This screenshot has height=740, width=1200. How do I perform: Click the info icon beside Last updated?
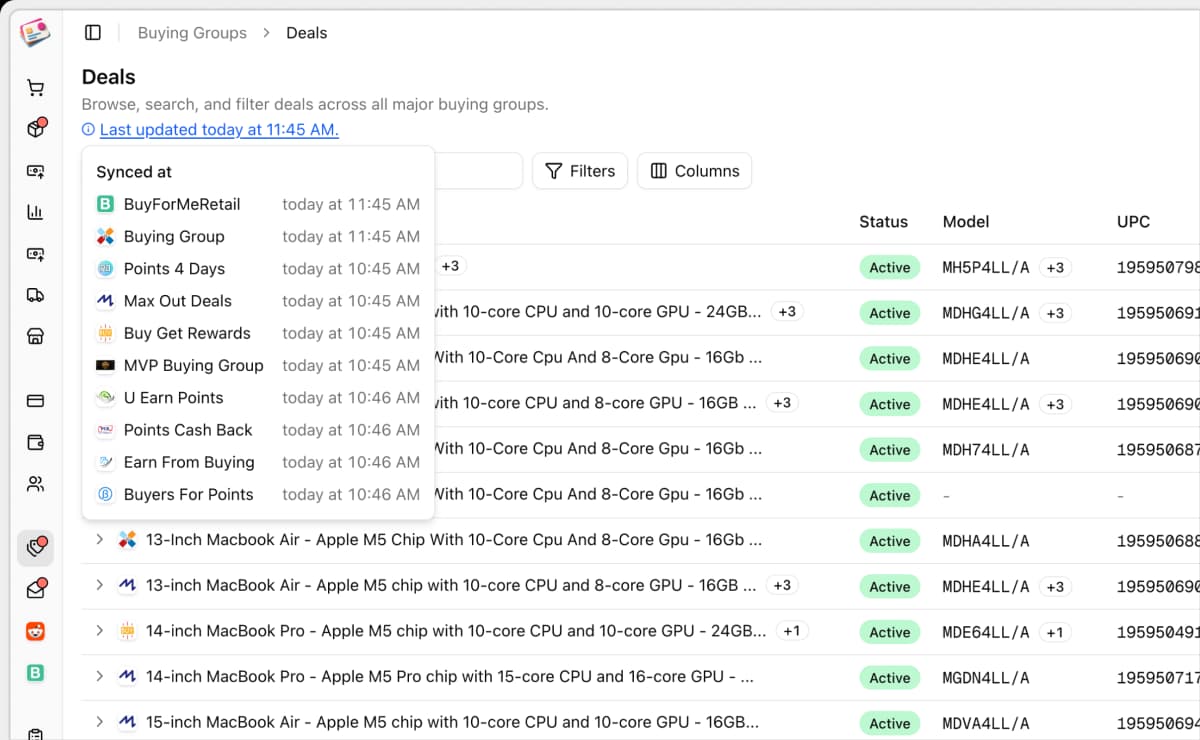88,130
